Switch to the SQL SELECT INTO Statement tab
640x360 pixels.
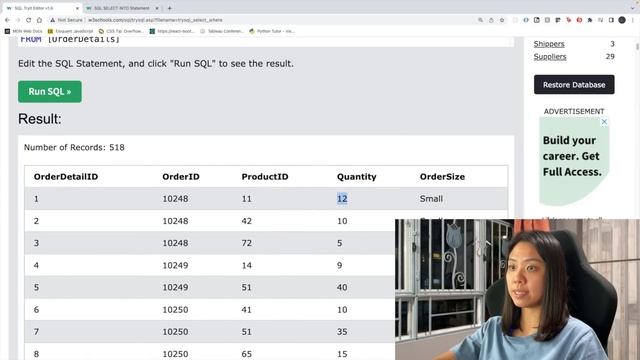click(x=121, y=8)
